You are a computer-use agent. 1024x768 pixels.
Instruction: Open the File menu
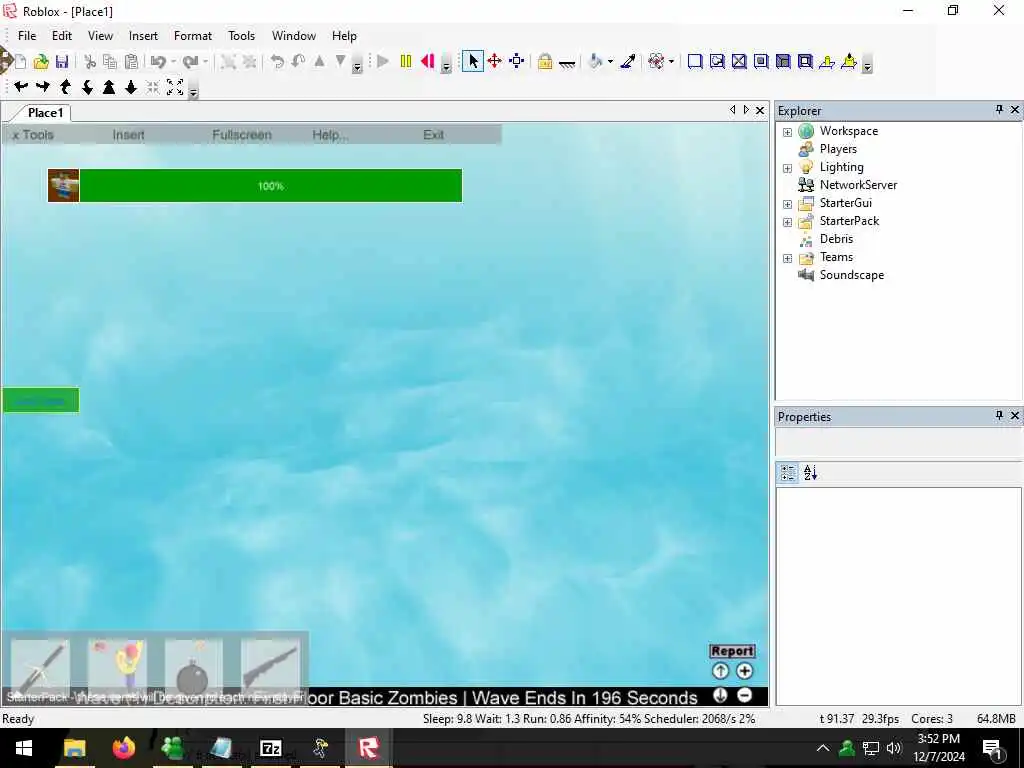[x=27, y=36]
